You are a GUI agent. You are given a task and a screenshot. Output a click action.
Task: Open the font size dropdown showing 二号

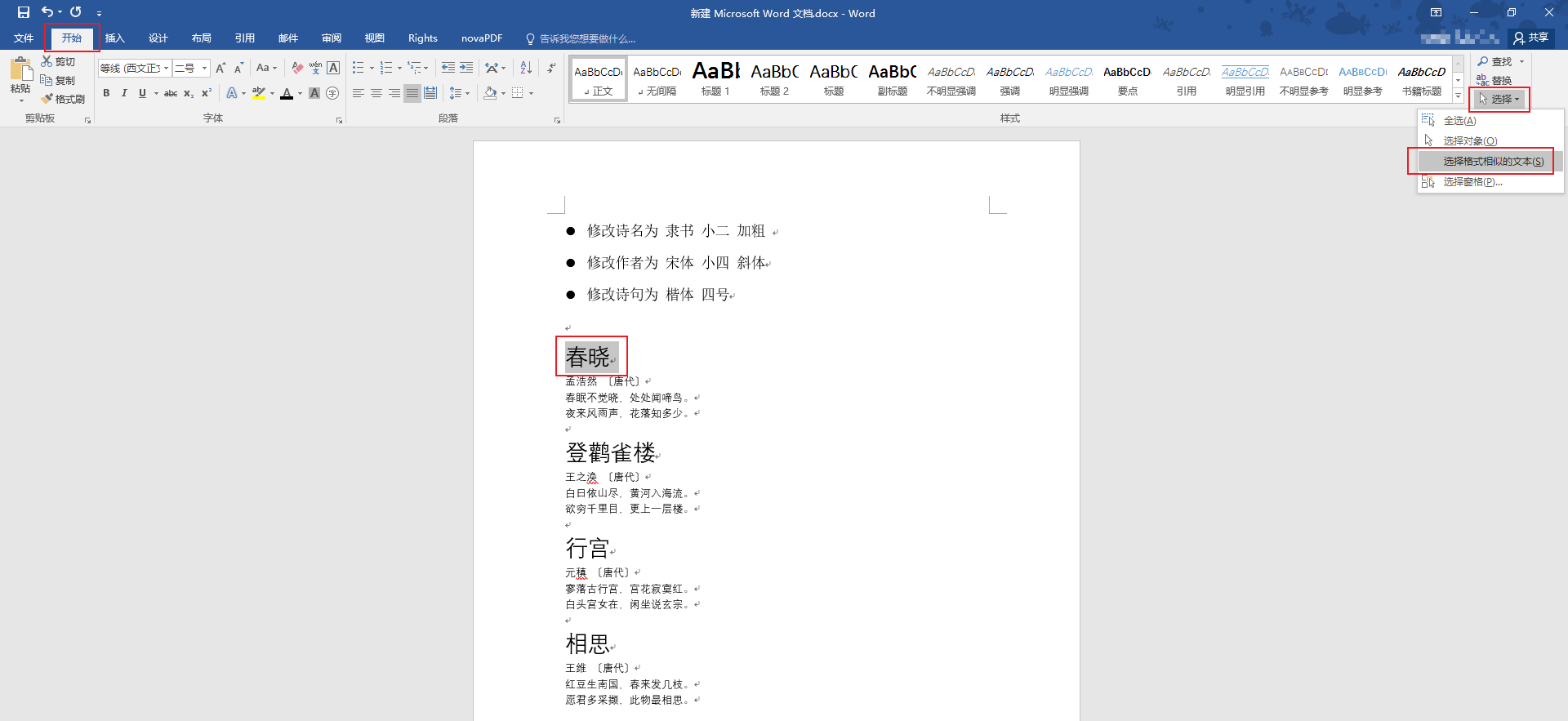(204, 68)
